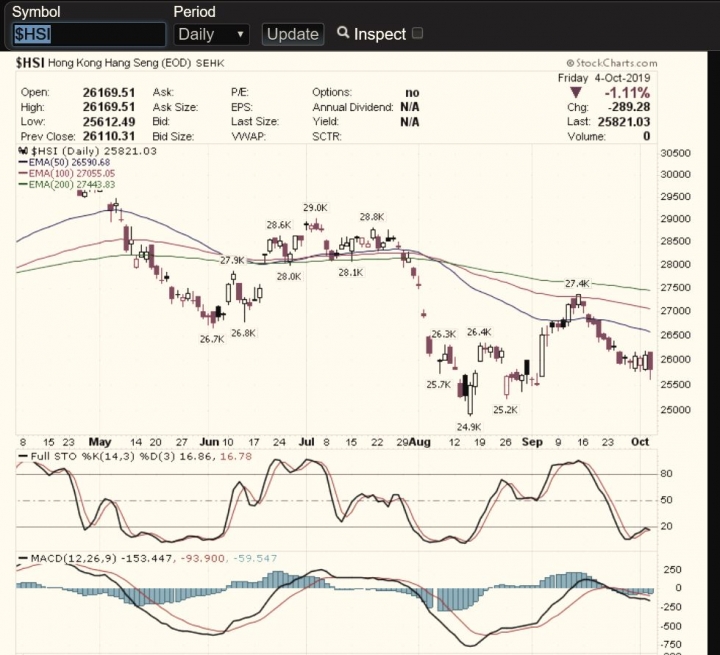
Task: Click the 30500 price axis label
Action: 675,153
